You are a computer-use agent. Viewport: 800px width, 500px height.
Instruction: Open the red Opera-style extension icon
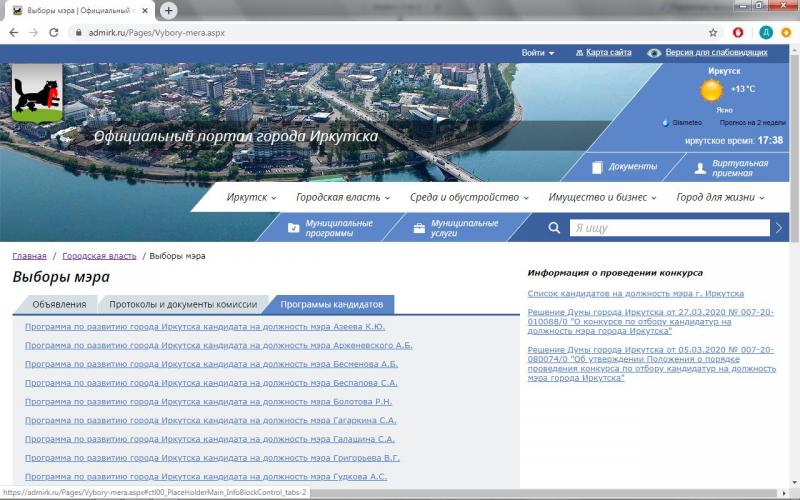click(738, 33)
